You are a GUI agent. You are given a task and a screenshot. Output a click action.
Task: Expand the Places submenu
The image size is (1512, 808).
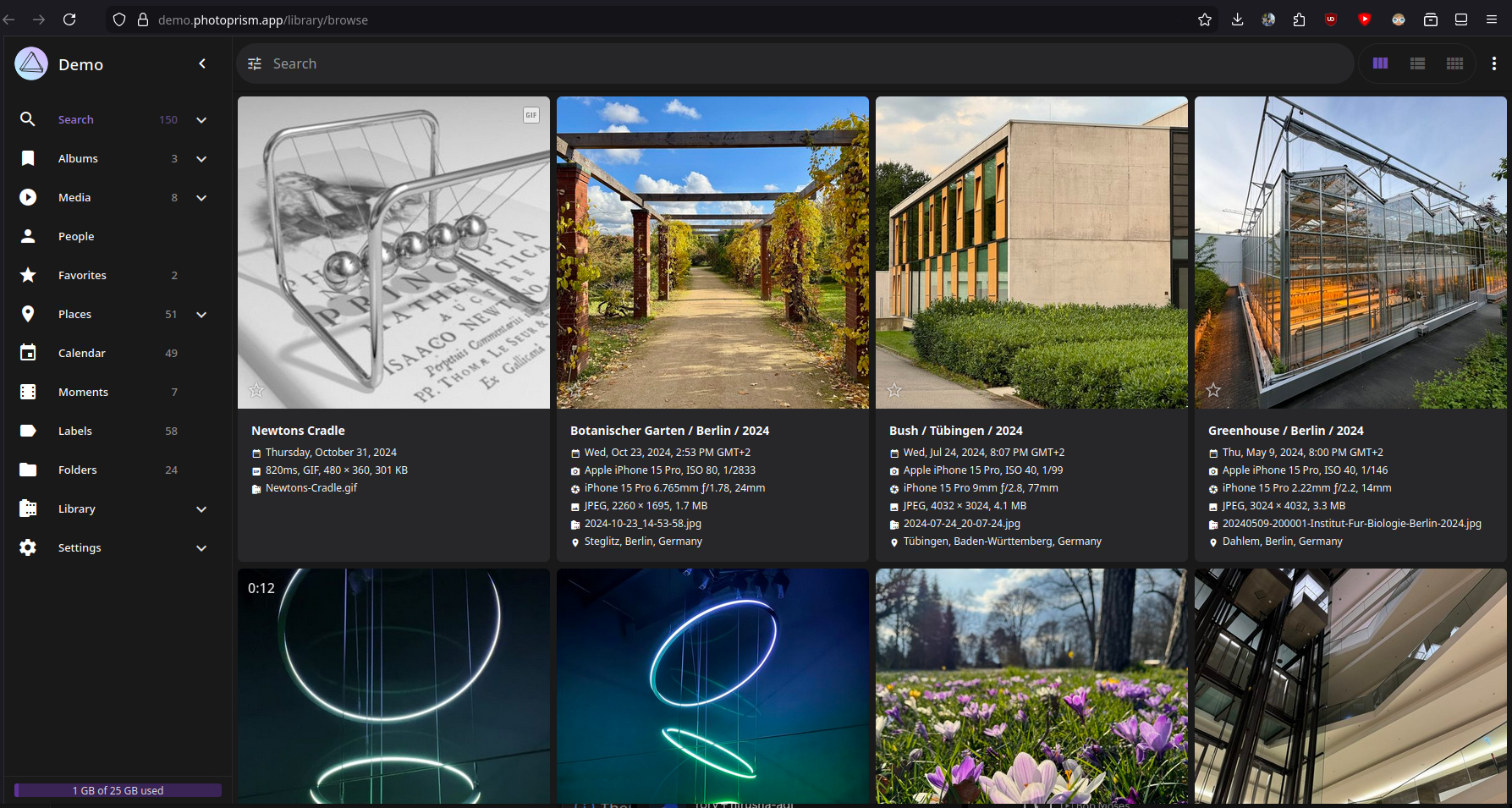pos(201,315)
